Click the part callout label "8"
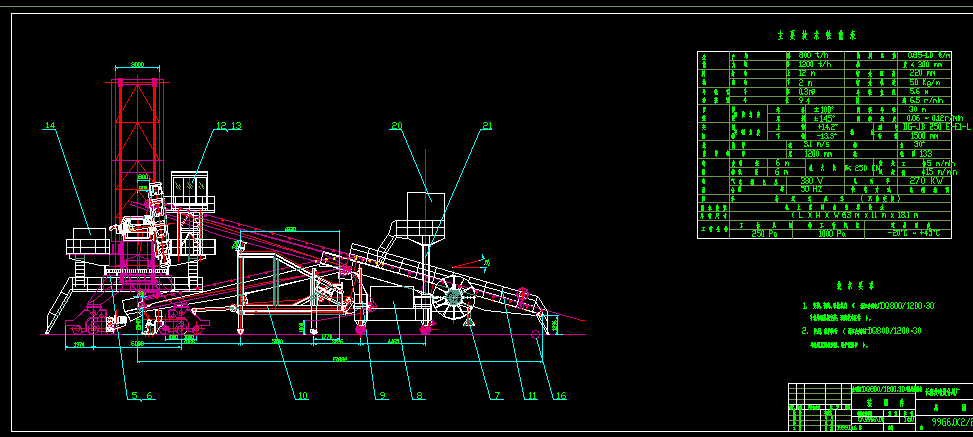973x437 pixels. (419, 395)
